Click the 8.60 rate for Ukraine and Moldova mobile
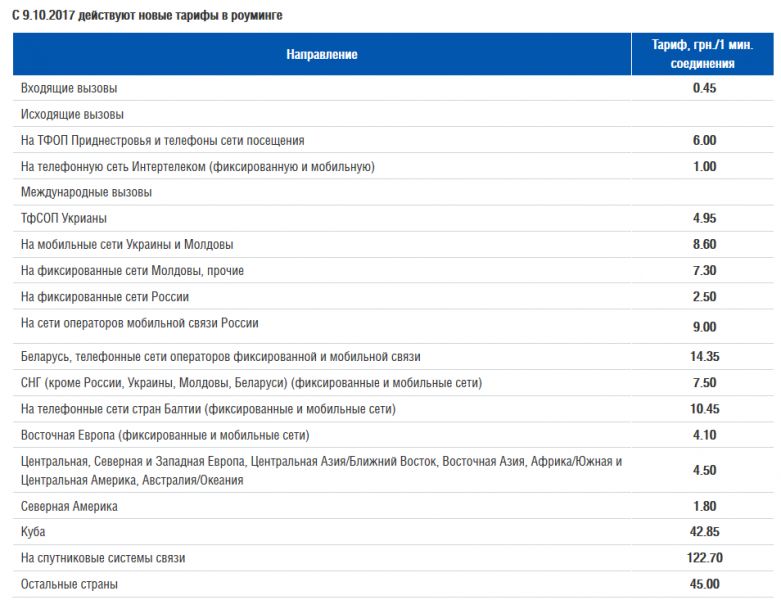This screenshot has height=600, width=781. point(704,244)
